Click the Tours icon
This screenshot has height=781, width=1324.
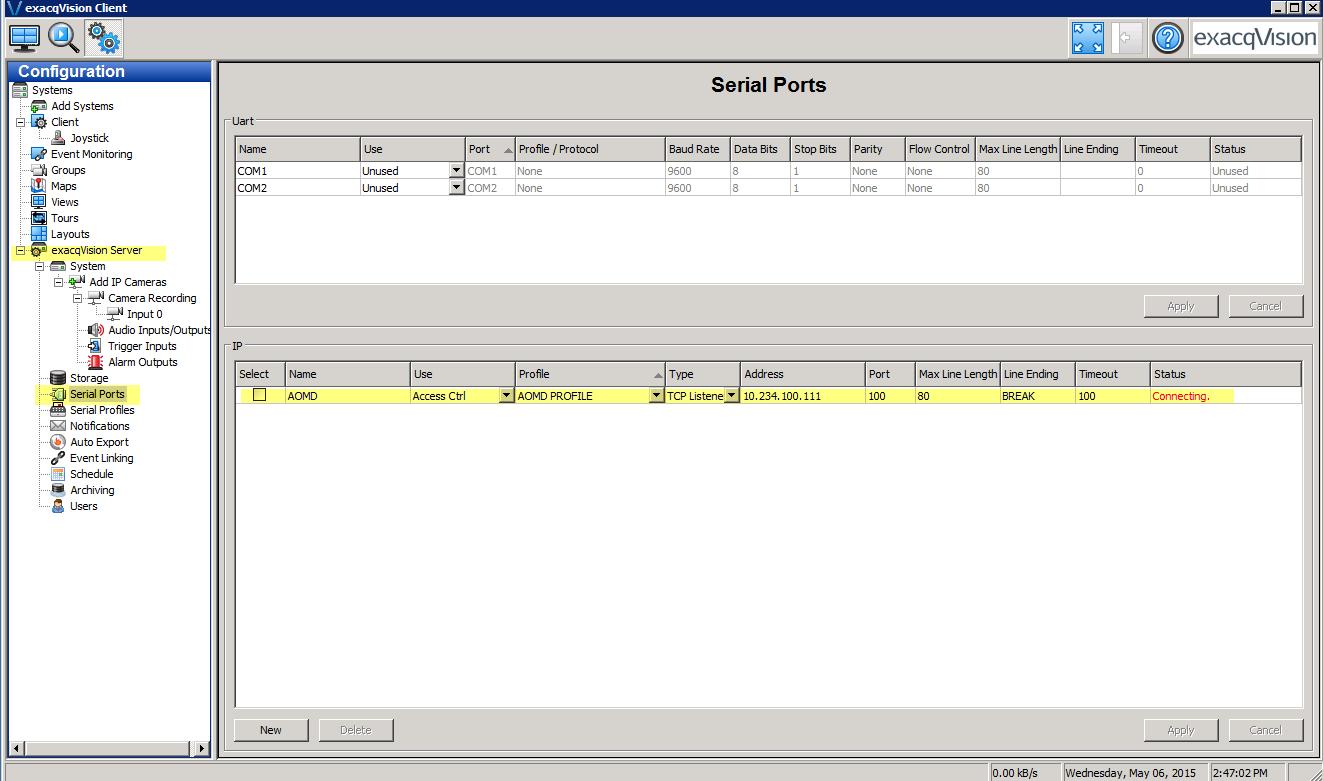[x=39, y=218]
